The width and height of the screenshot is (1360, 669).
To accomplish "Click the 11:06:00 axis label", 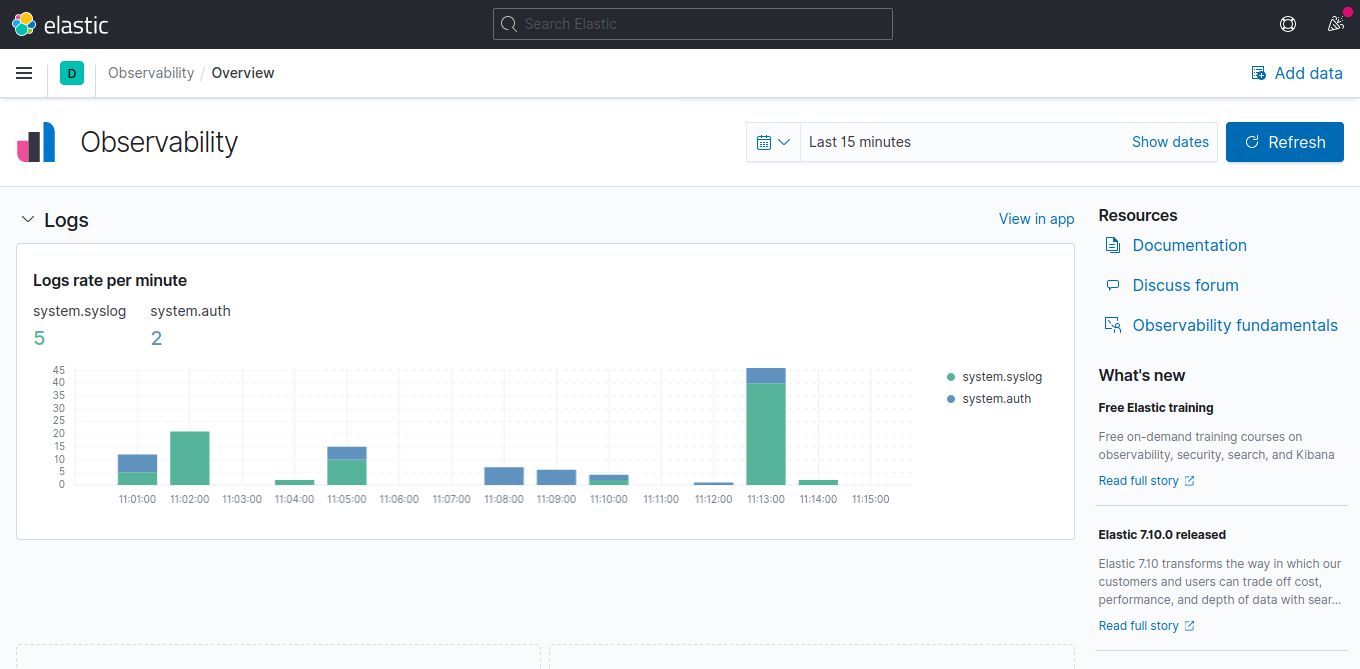I will (x=399, y=499).
